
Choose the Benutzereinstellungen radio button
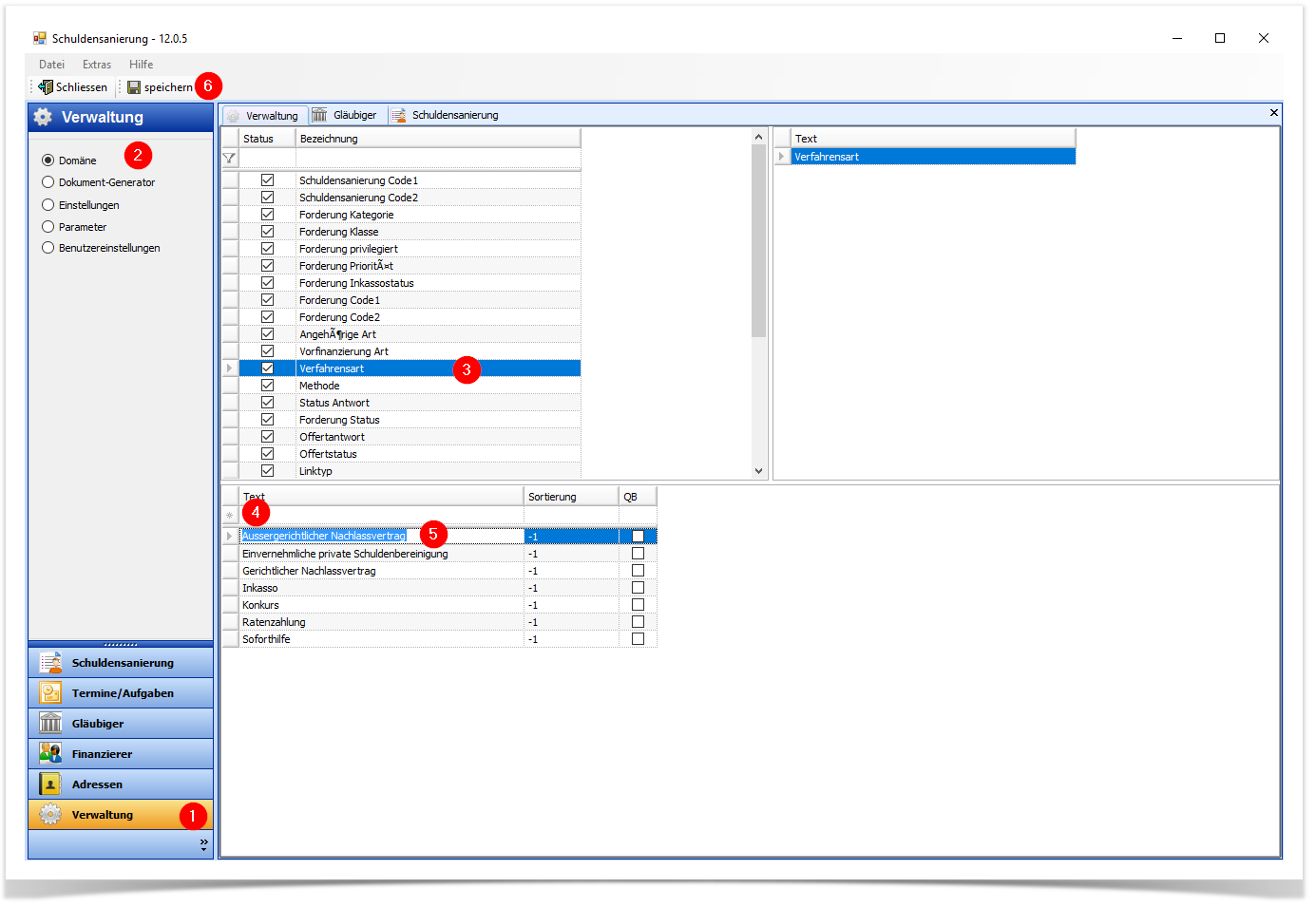point(48,248)
